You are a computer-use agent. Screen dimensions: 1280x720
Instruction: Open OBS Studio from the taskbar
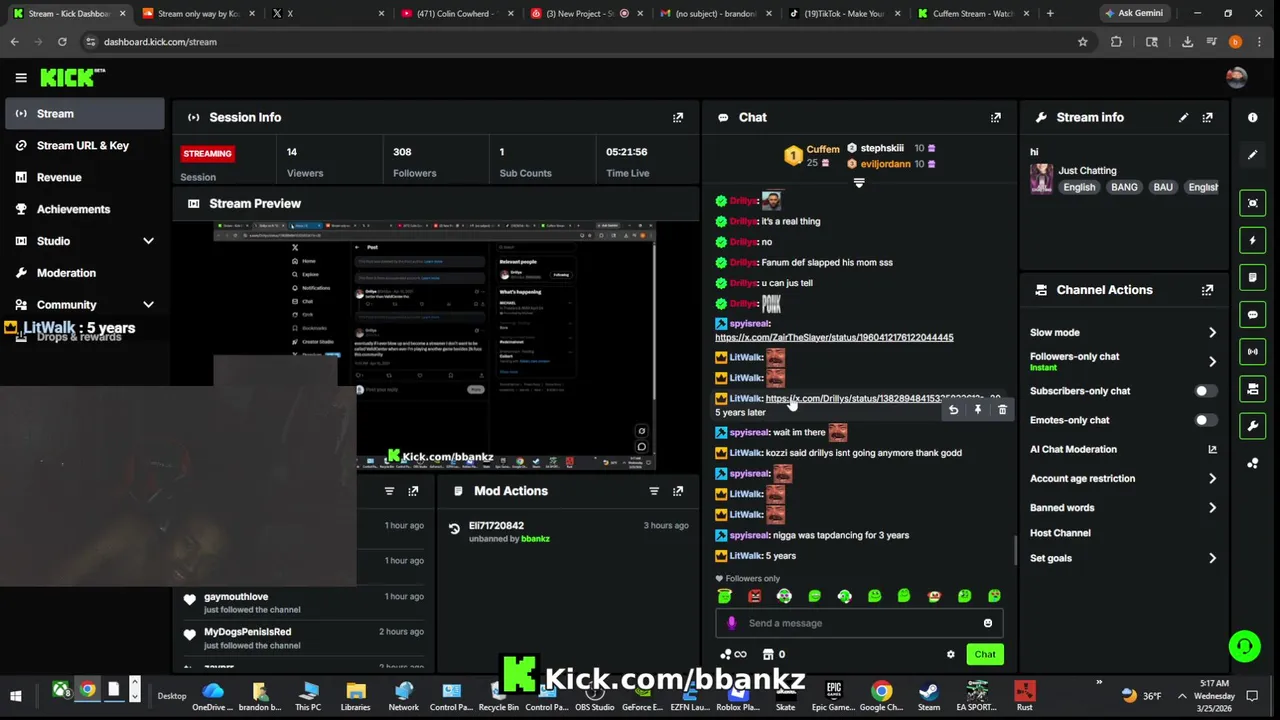click(x=594, y=696)
